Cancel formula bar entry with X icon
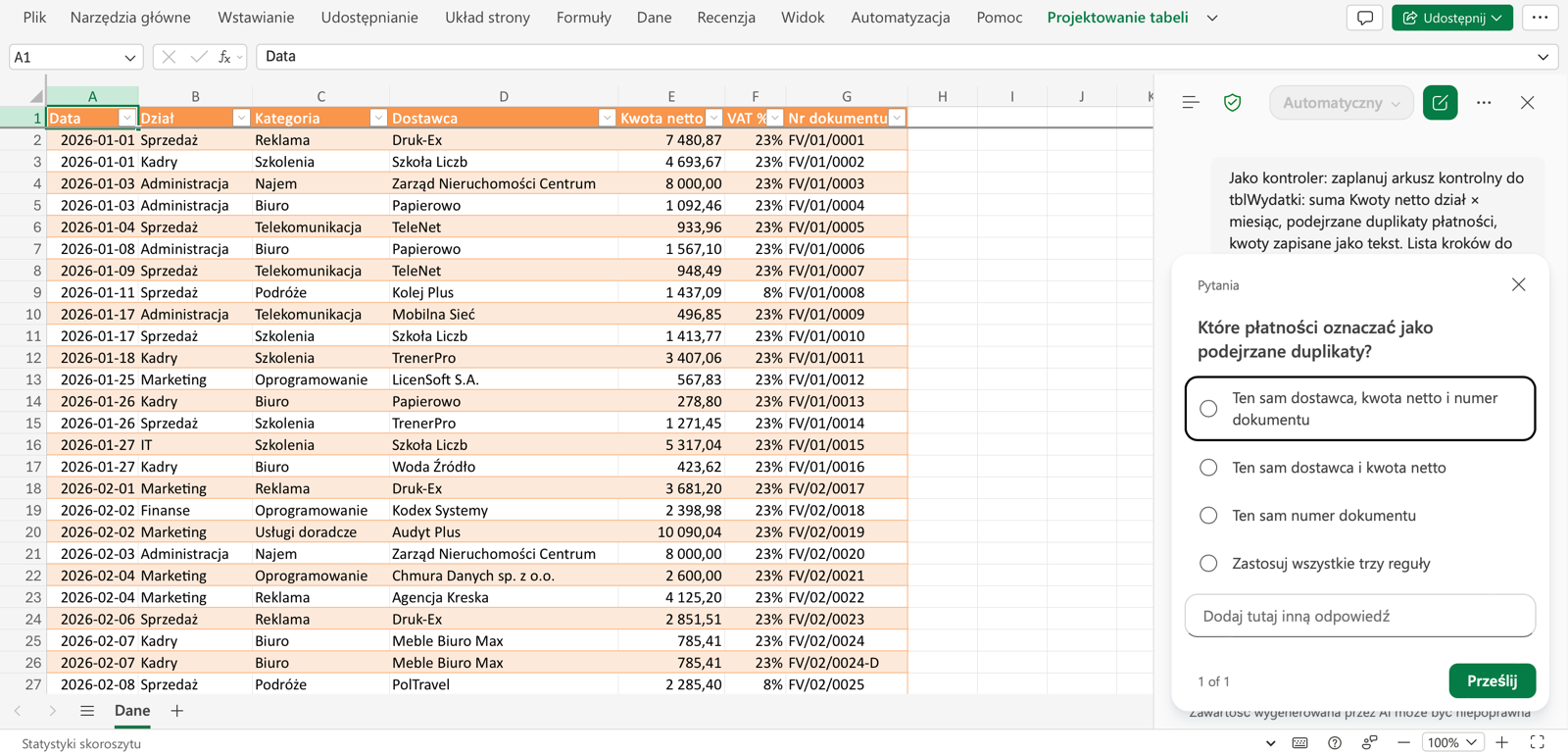This screenshot has width=1568, height=754. pyautogui.click(x=169, y=57)
